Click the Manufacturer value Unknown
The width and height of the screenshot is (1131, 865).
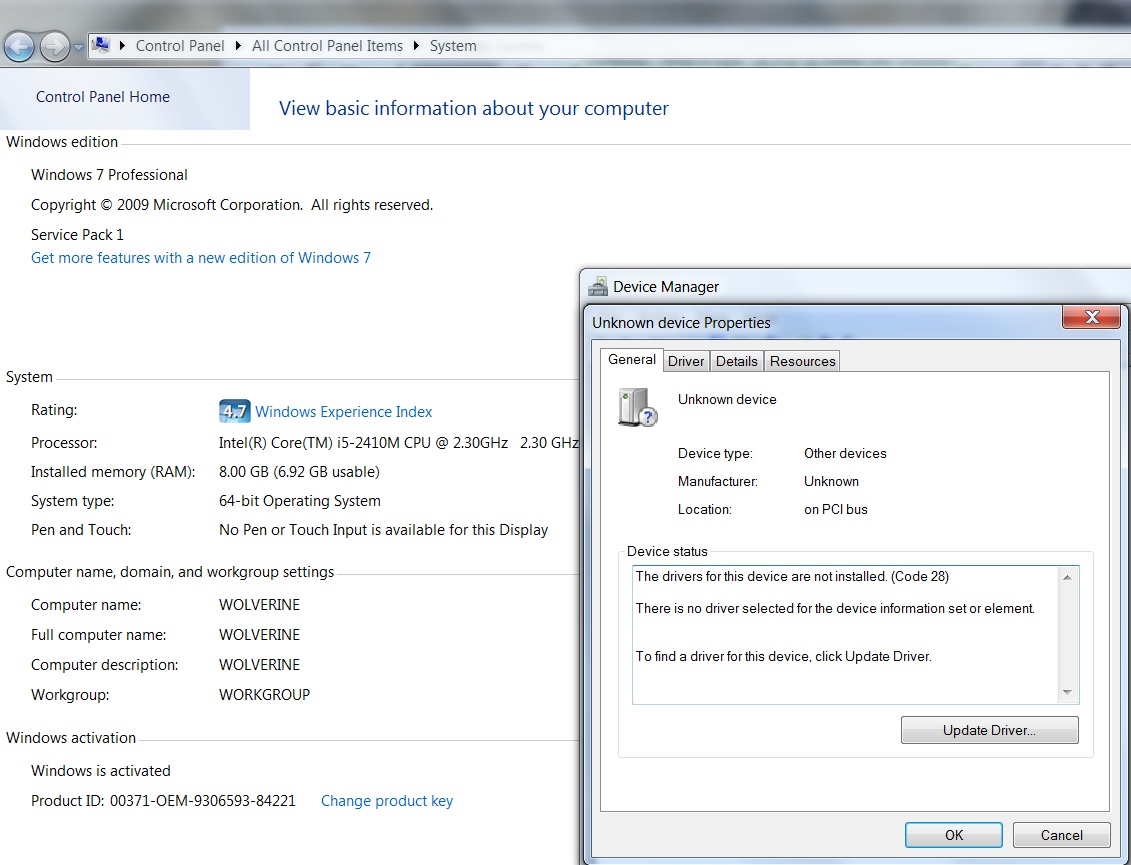click(x=831, y=481)
